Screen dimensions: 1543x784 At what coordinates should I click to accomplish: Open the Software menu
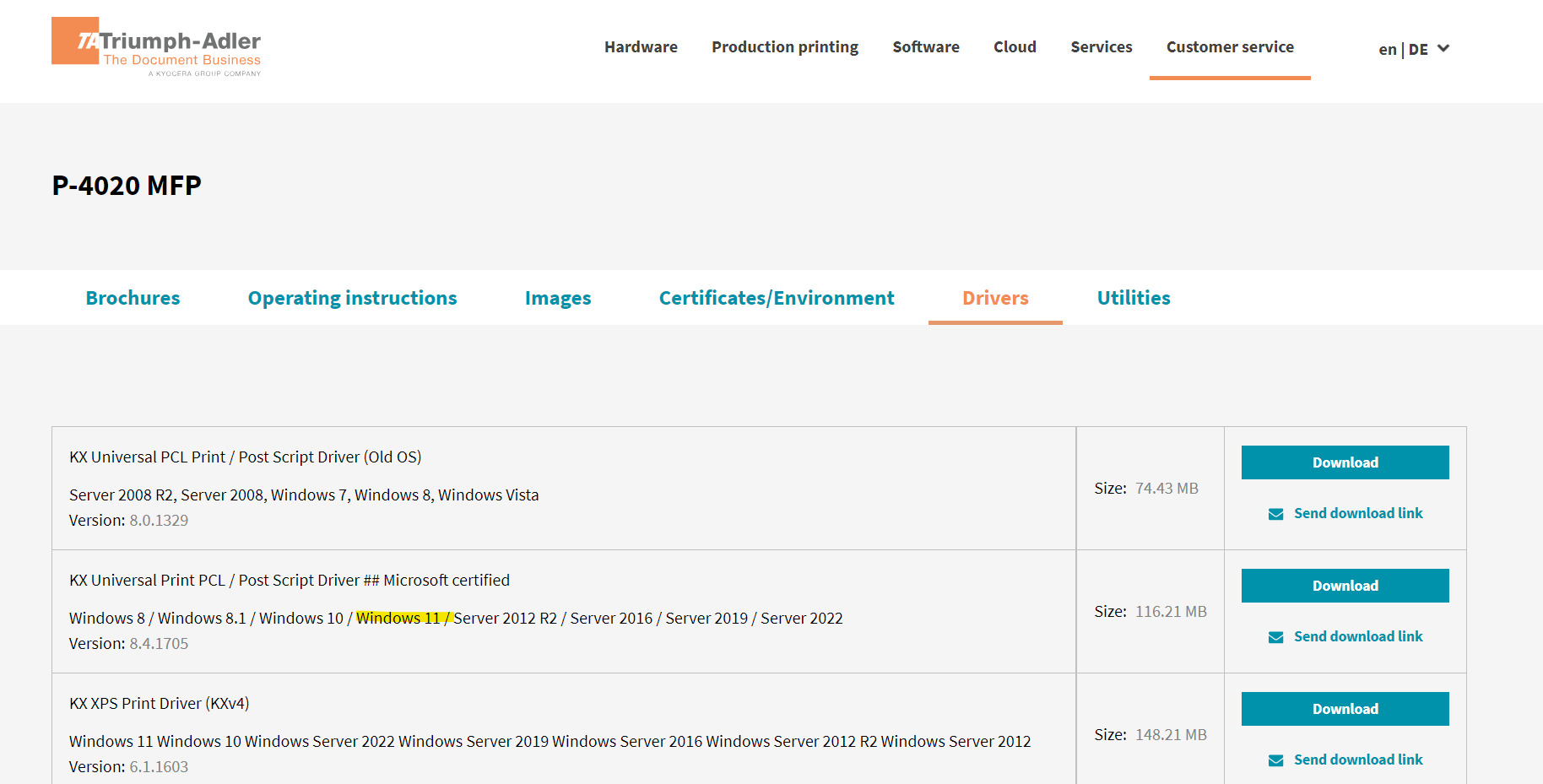925,47
